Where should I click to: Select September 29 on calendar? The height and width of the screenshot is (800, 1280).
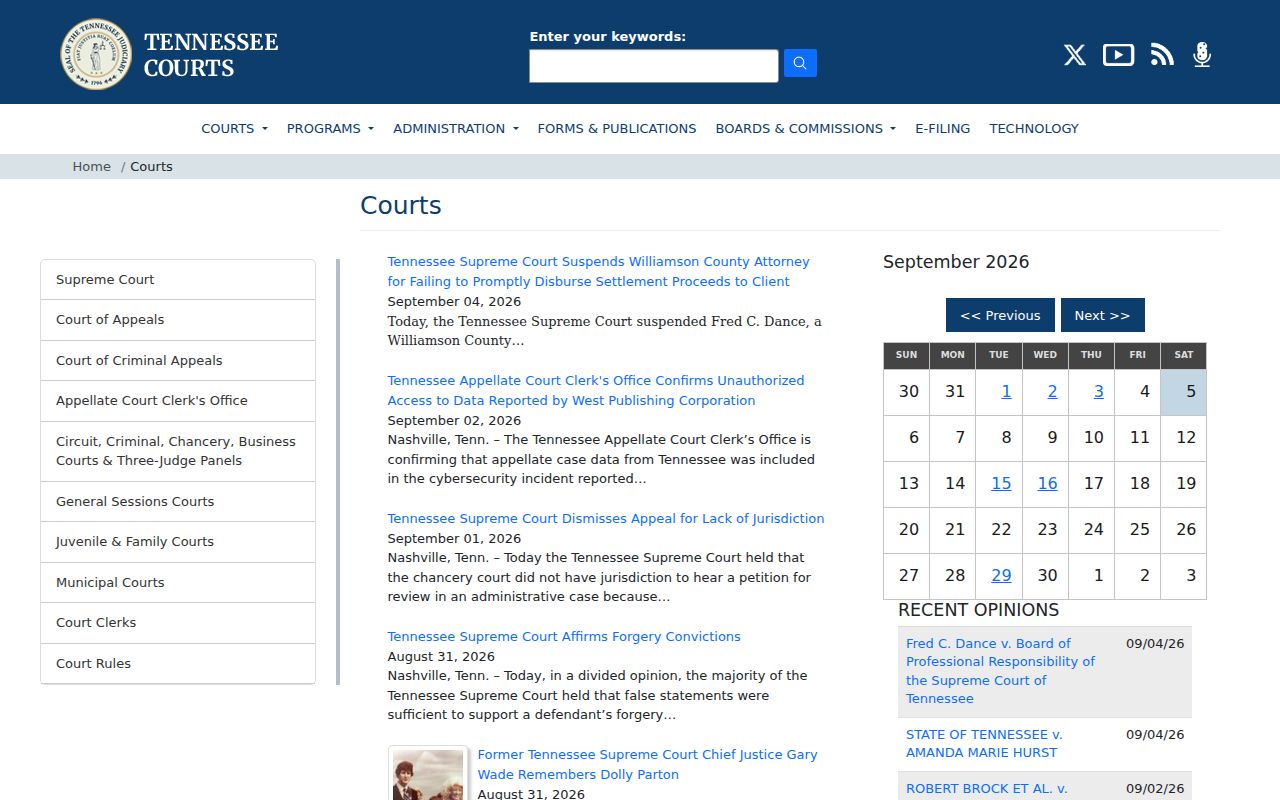pos(1001,576)
